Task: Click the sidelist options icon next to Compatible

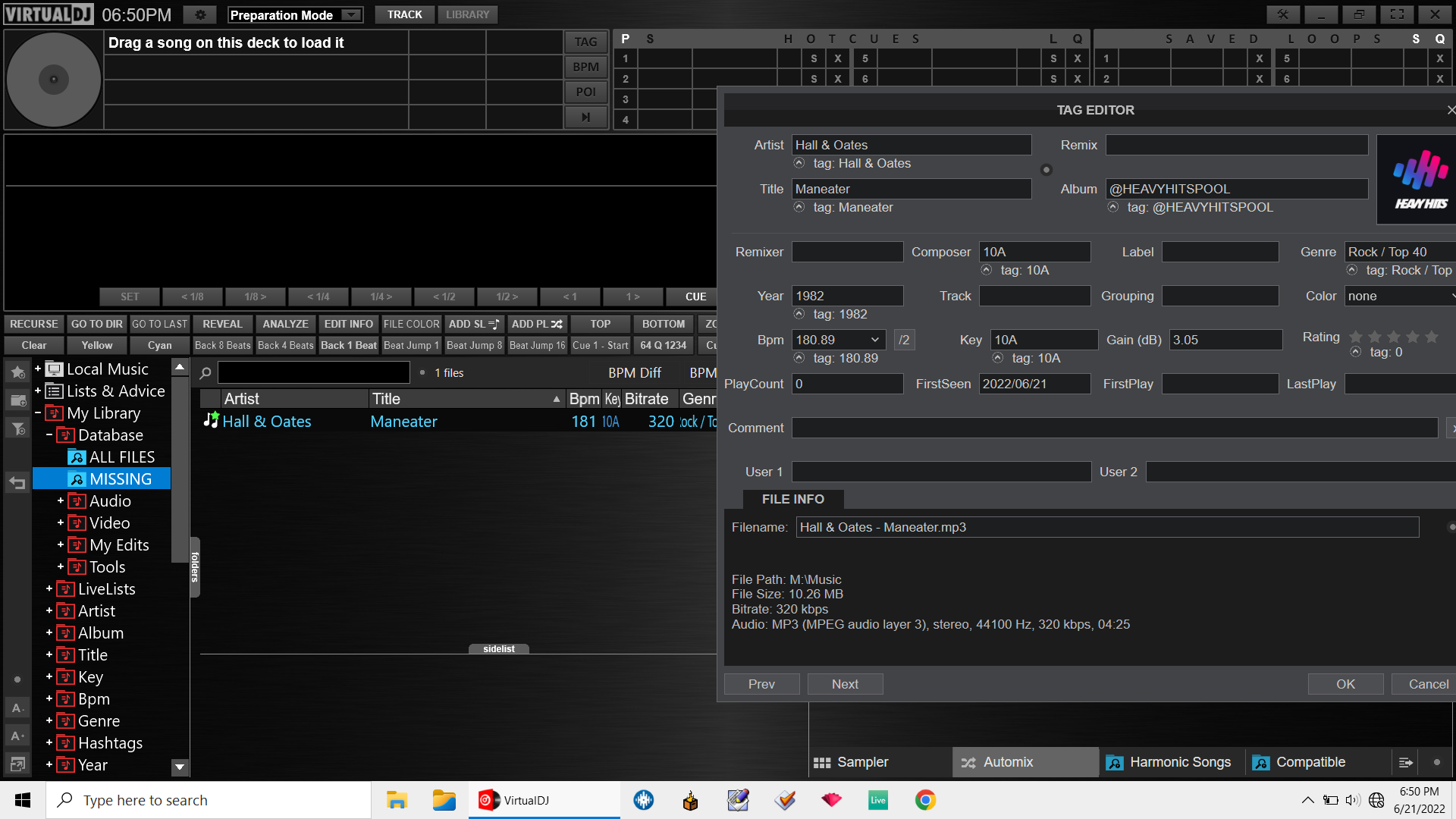Action: (x=1404, y=762)
